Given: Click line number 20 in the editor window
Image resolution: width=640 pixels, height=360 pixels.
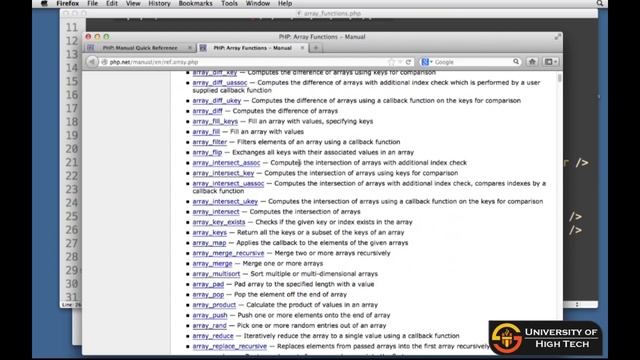Looking at the screenshot, I should [72, 149].
